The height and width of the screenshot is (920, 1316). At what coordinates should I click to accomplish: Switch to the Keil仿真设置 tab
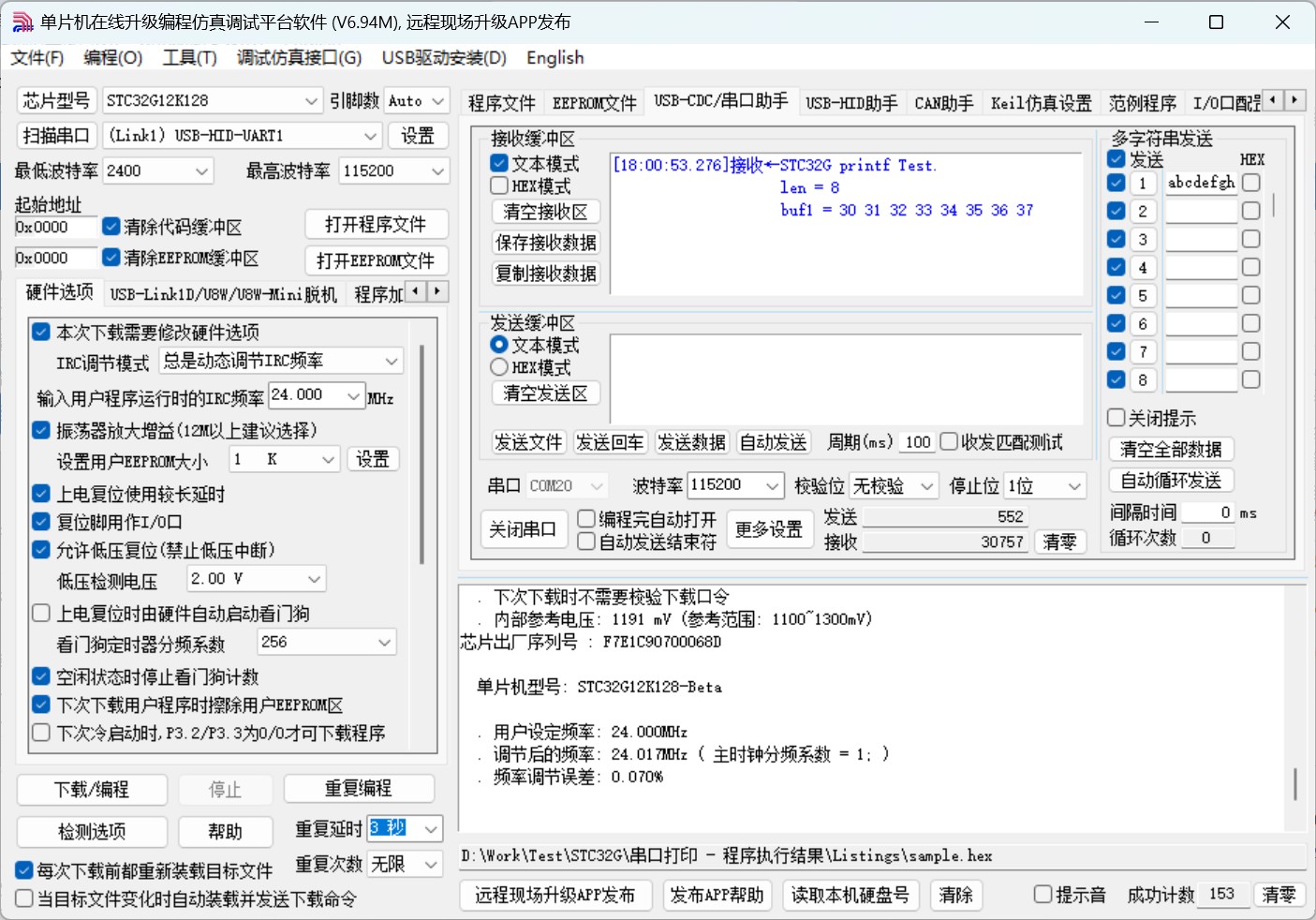click(x=1042, y=103)
